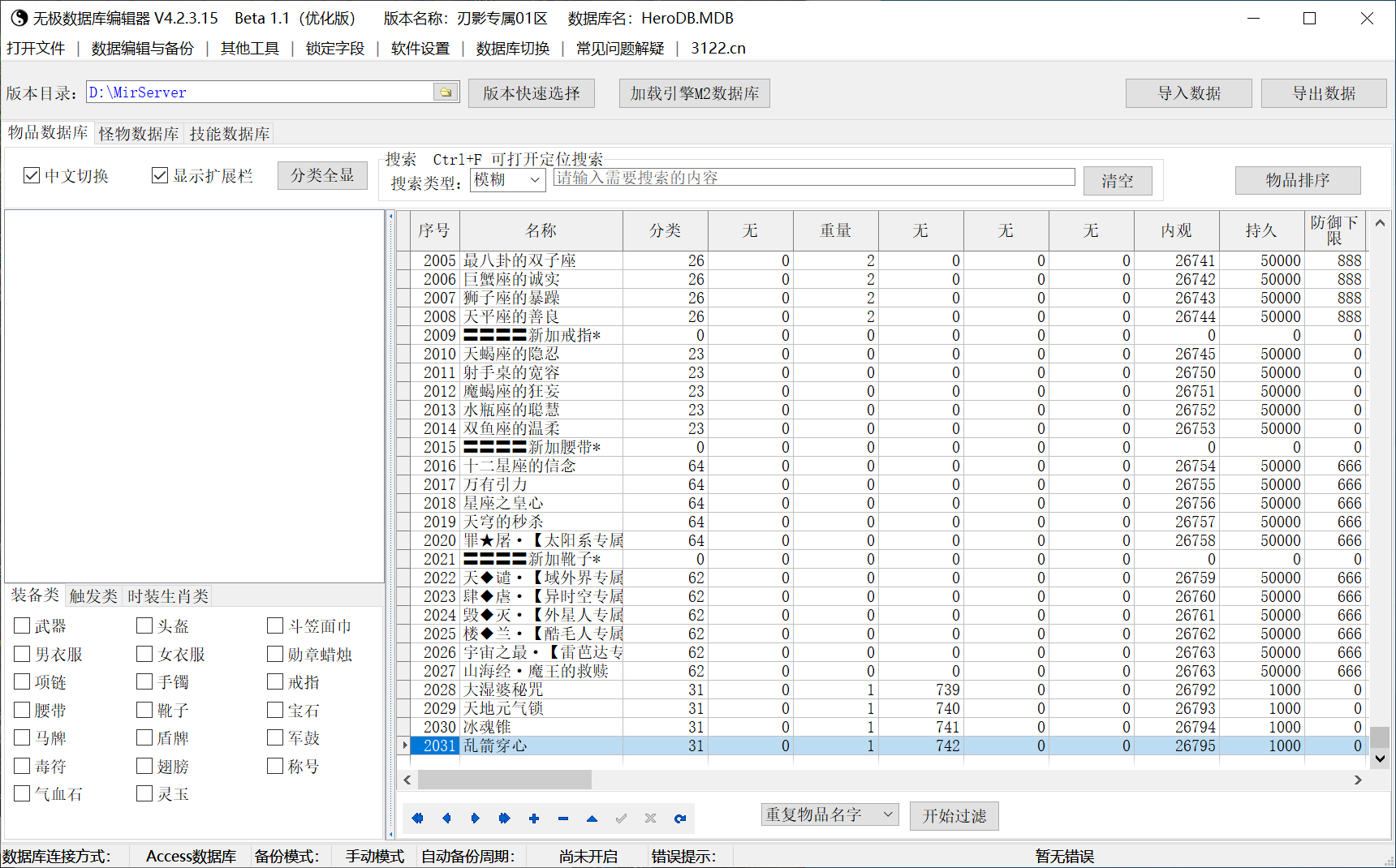Viewport: 1396px width, 868px height.
Task: Open 重复物品名字 filter dropdown
Action: coord(829,814)
